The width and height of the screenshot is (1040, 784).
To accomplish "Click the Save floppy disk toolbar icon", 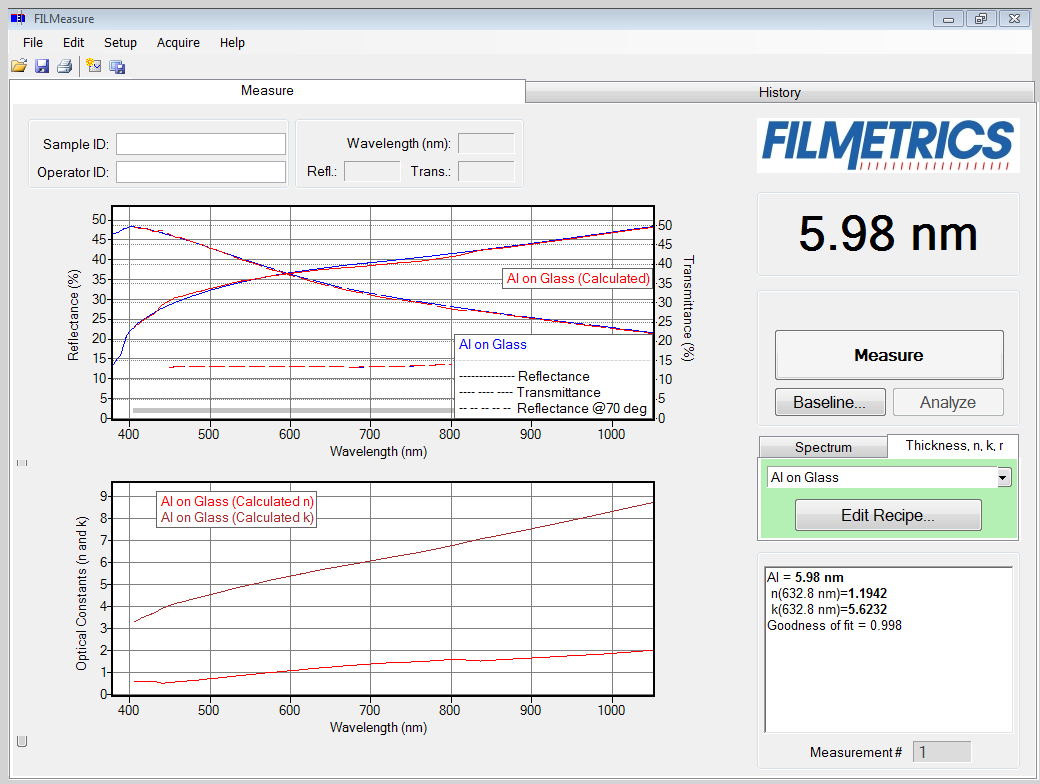I will coord(42,66).
